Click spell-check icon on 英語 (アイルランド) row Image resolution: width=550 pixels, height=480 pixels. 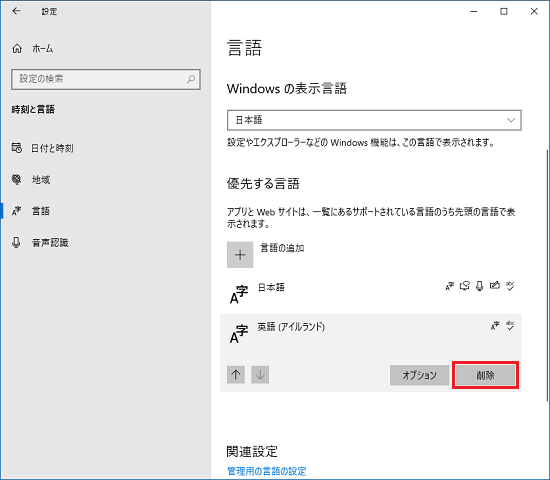pos(510,326)
